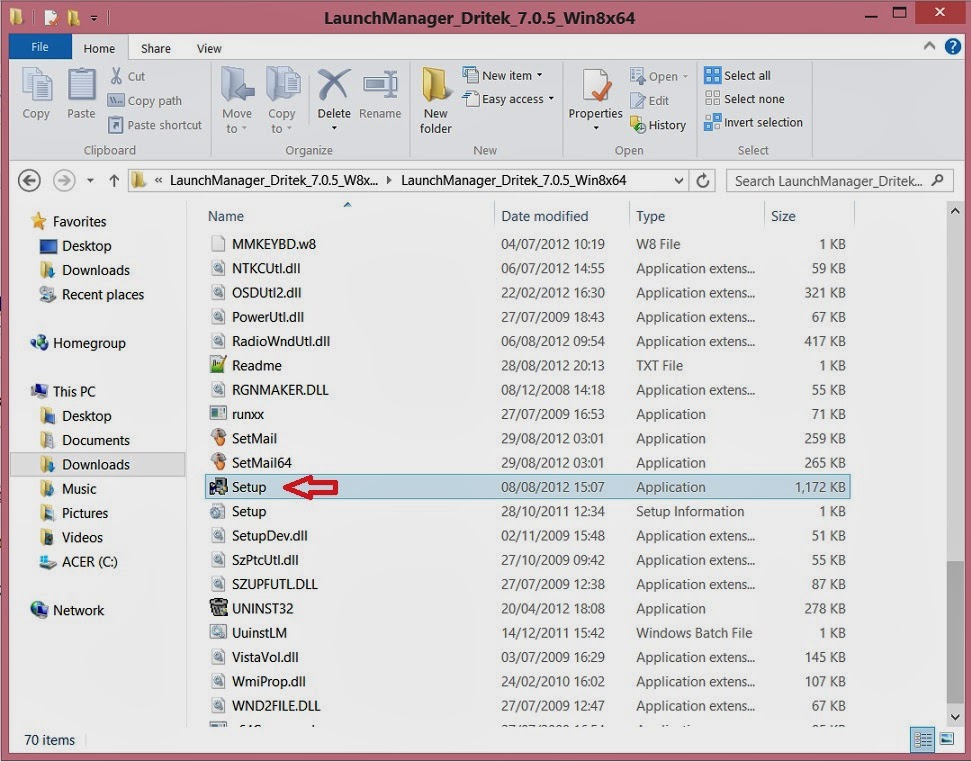Select Paste shortcut option
The image size is (971, 762).
155,125
